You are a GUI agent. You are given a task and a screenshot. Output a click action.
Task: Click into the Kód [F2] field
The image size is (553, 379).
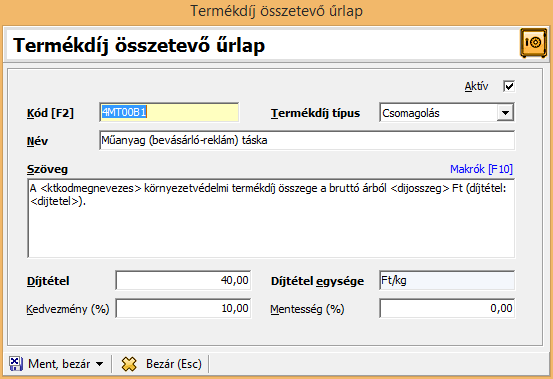click(169, 112)
